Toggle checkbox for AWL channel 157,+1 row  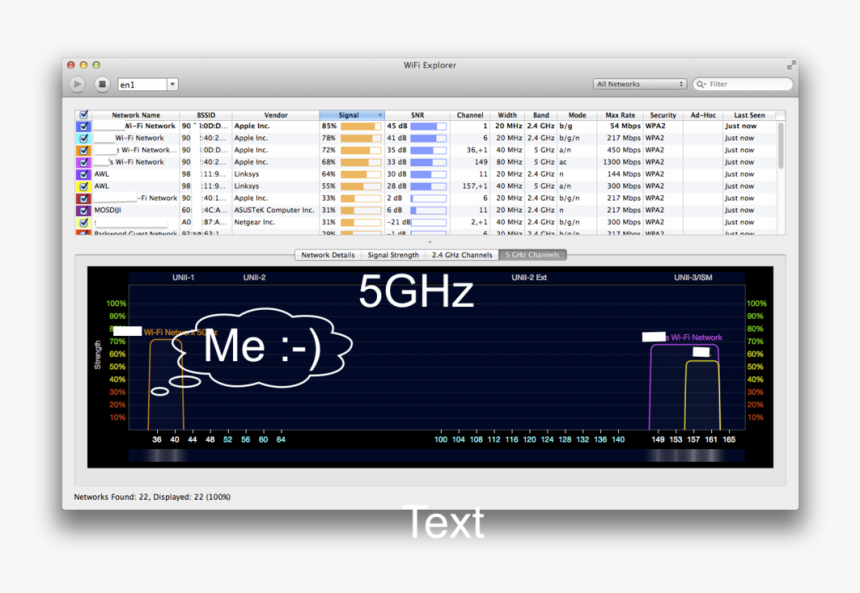(83, 187)
